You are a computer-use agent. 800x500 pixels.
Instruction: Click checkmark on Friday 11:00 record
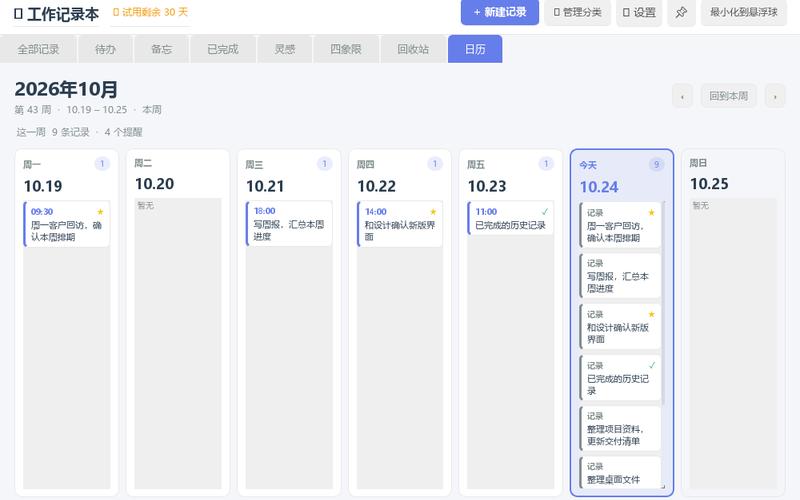tap(544, 212)
